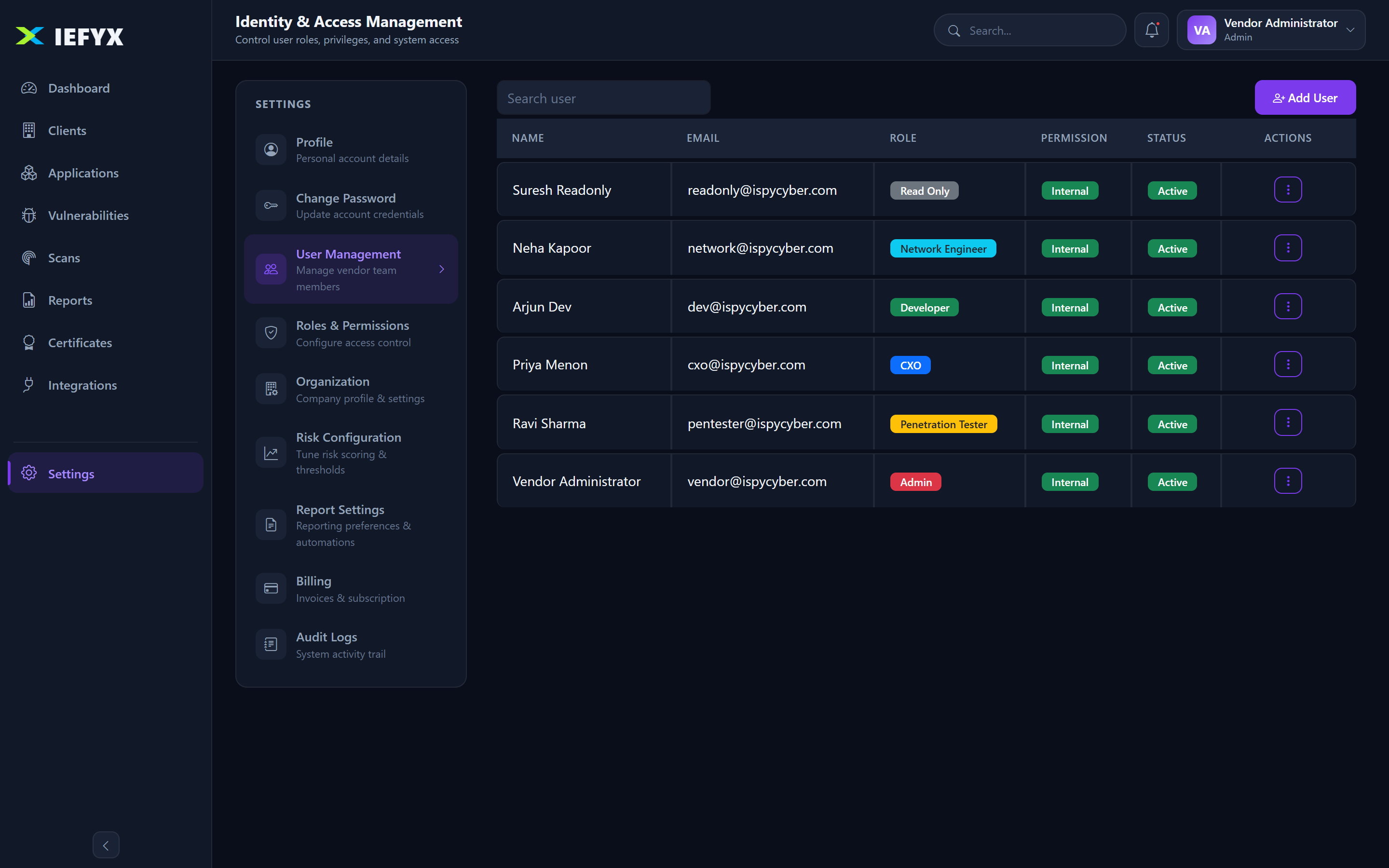Viewport: 1389px width, 868px height.
Task: Click the EMAIL column header
Action: (703, 138)
